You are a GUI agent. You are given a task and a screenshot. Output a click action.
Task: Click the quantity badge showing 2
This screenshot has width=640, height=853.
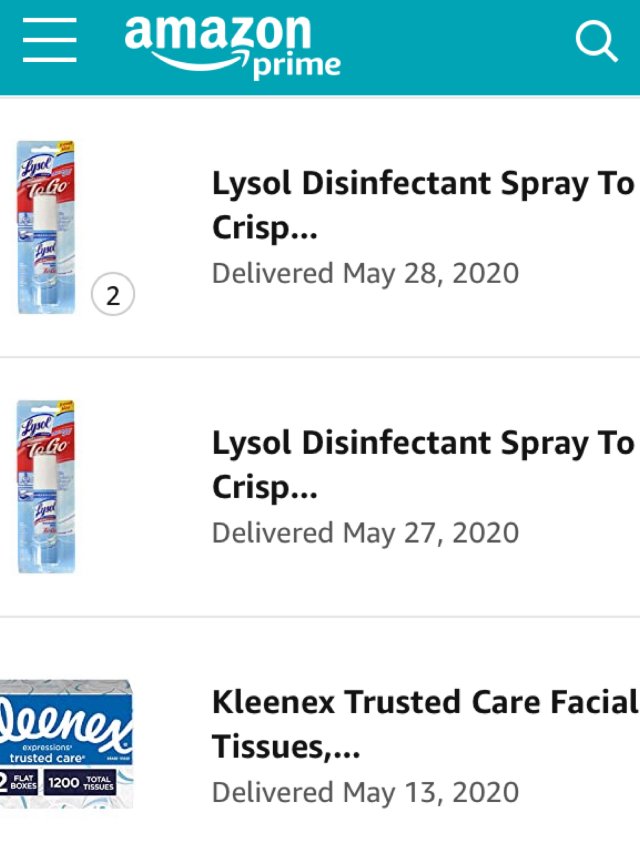[112, 295]
